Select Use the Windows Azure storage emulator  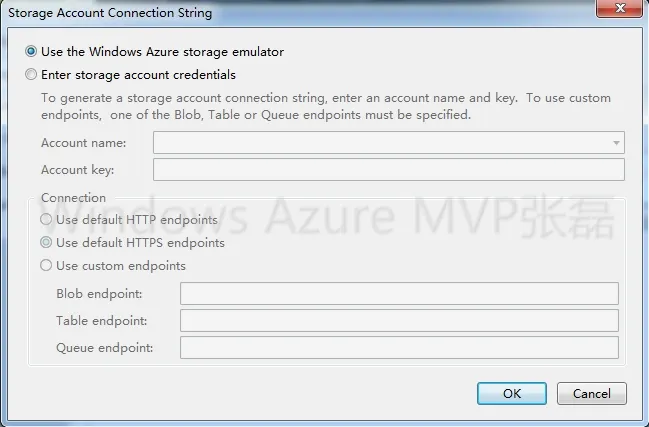[x=32, y=52]
